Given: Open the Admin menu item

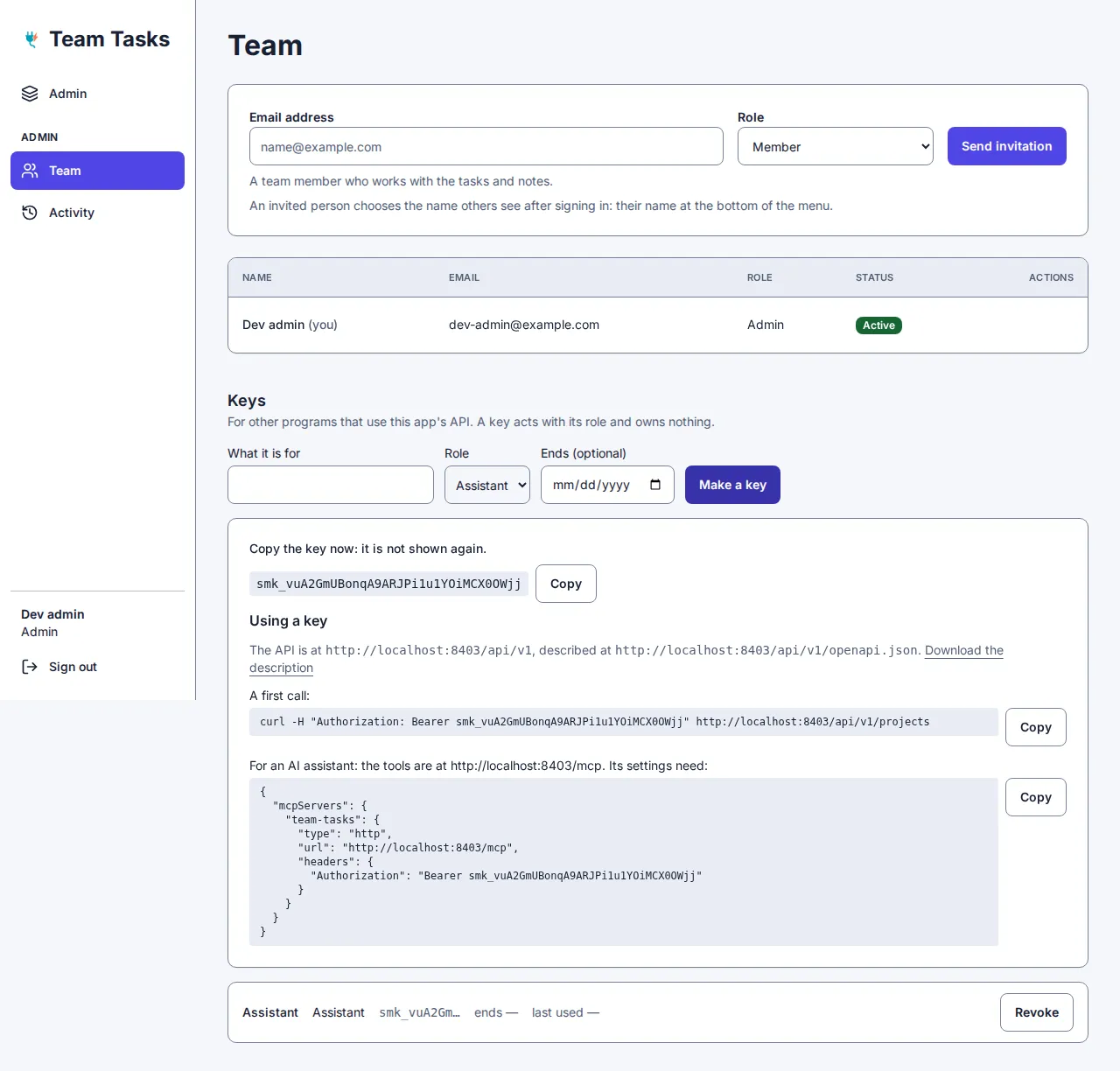Looking at the screenshot, I should tap(97, 94).
